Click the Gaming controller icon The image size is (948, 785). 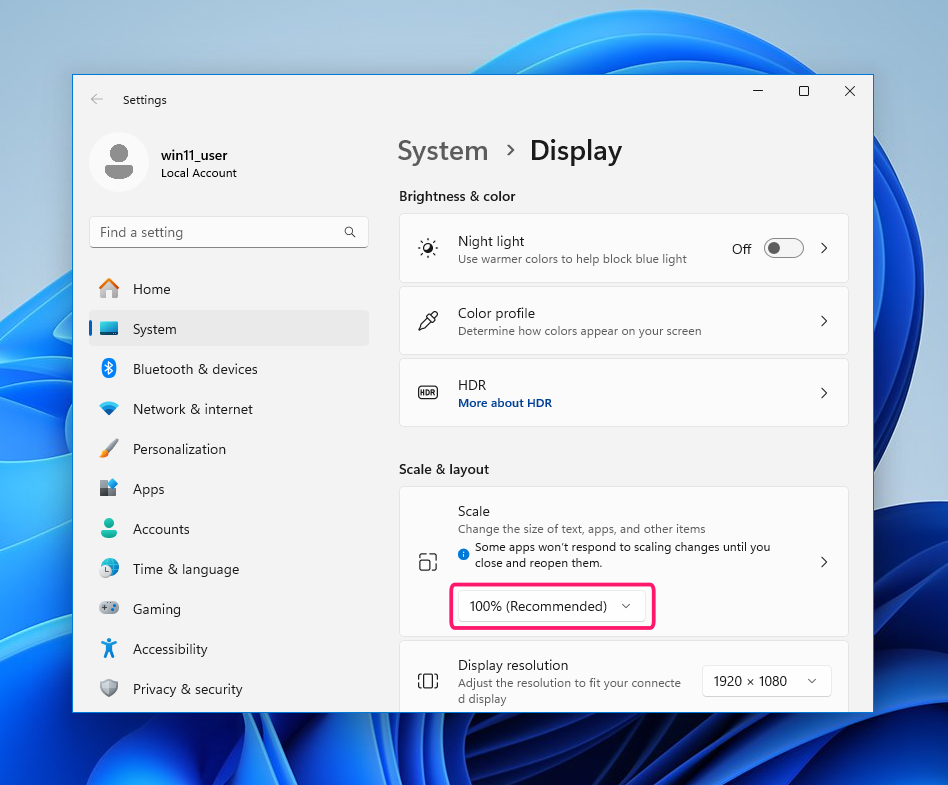109,608
